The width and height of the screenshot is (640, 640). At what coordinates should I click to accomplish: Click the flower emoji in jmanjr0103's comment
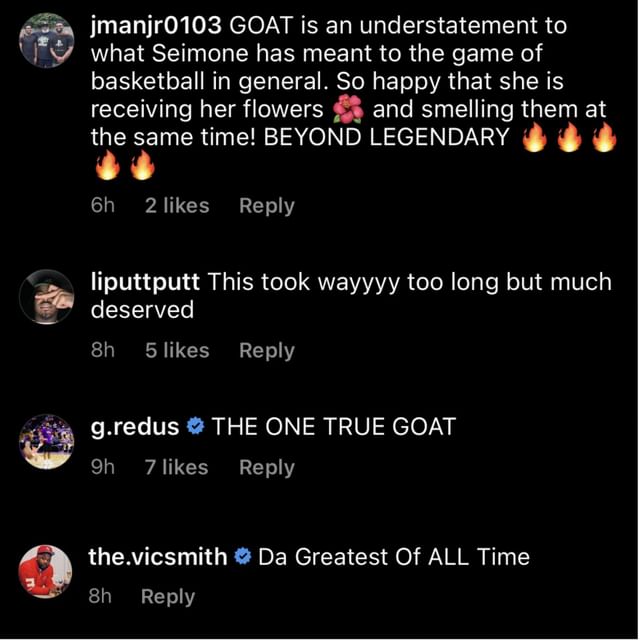tap(348, 109)
